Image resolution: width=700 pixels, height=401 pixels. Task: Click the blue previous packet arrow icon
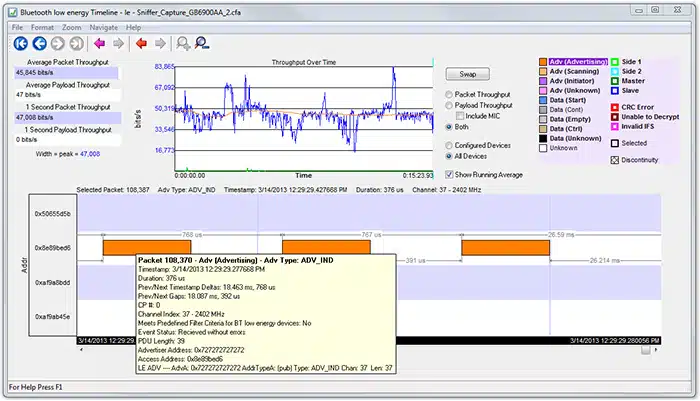pos(40,43)
